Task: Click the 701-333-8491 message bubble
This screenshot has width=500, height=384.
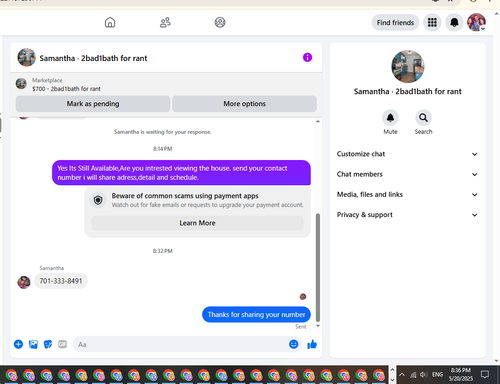Action: coord(61,281)
